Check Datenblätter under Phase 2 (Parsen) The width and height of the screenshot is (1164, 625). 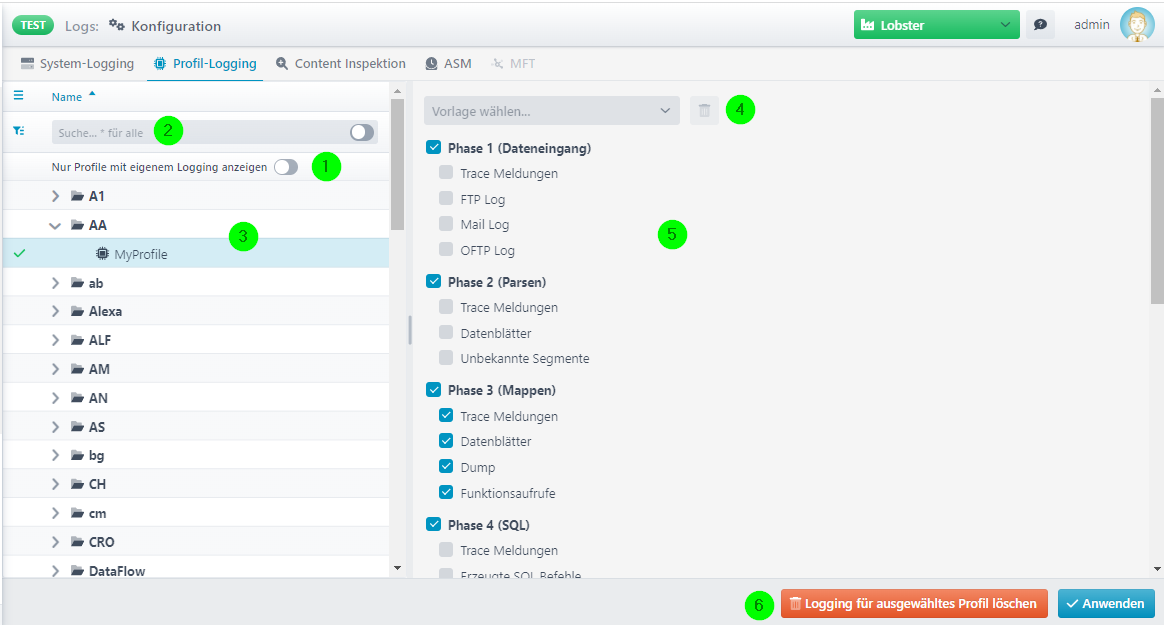(x=445, y=332)
